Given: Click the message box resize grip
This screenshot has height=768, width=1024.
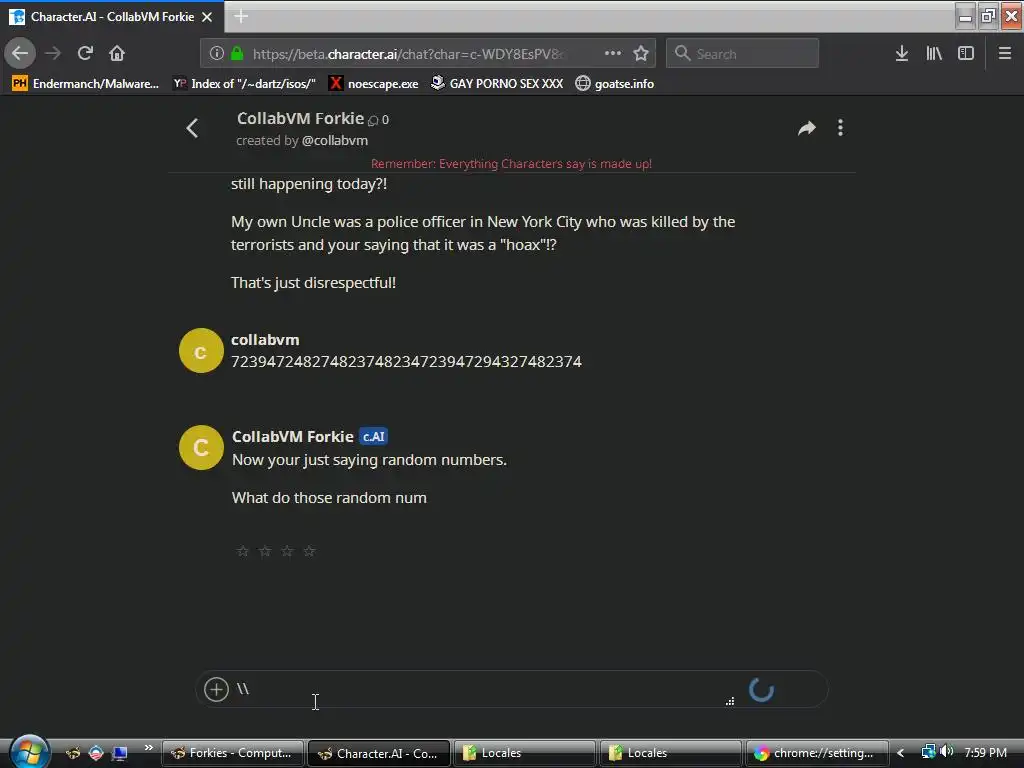Looking at the screenshot, I should click(729, 701).
